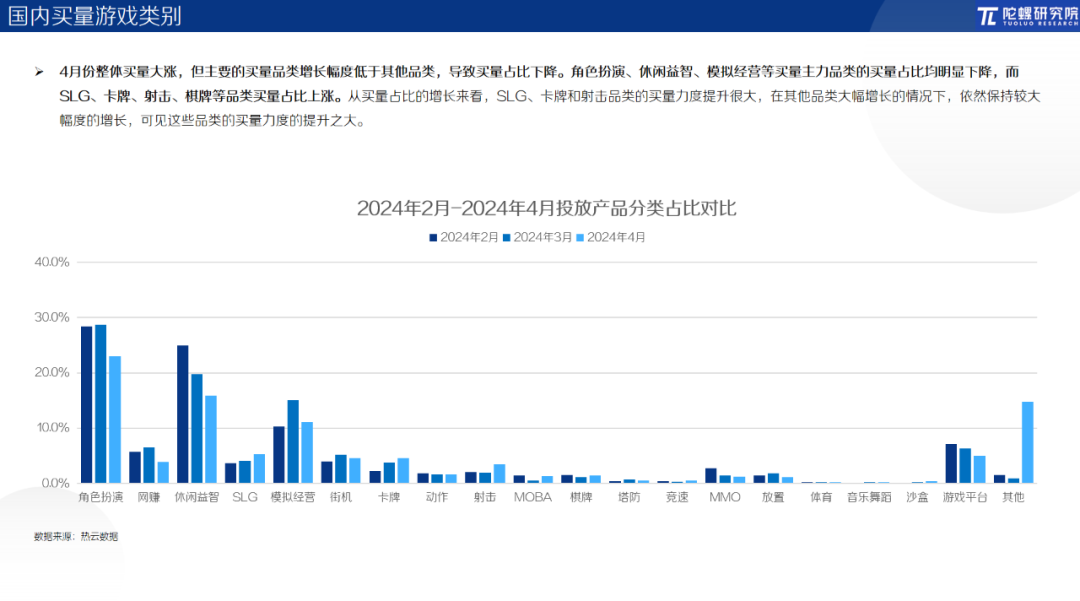Click the 体育 category label

pos(821,497)
